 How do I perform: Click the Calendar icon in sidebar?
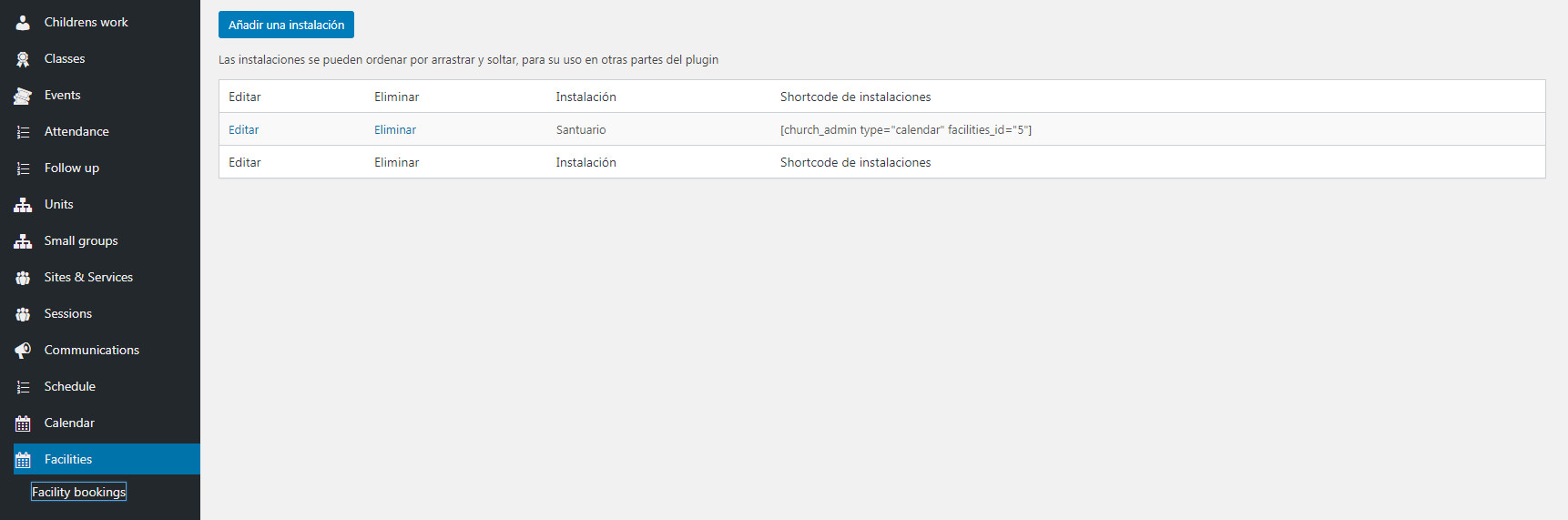click(23, 423)
